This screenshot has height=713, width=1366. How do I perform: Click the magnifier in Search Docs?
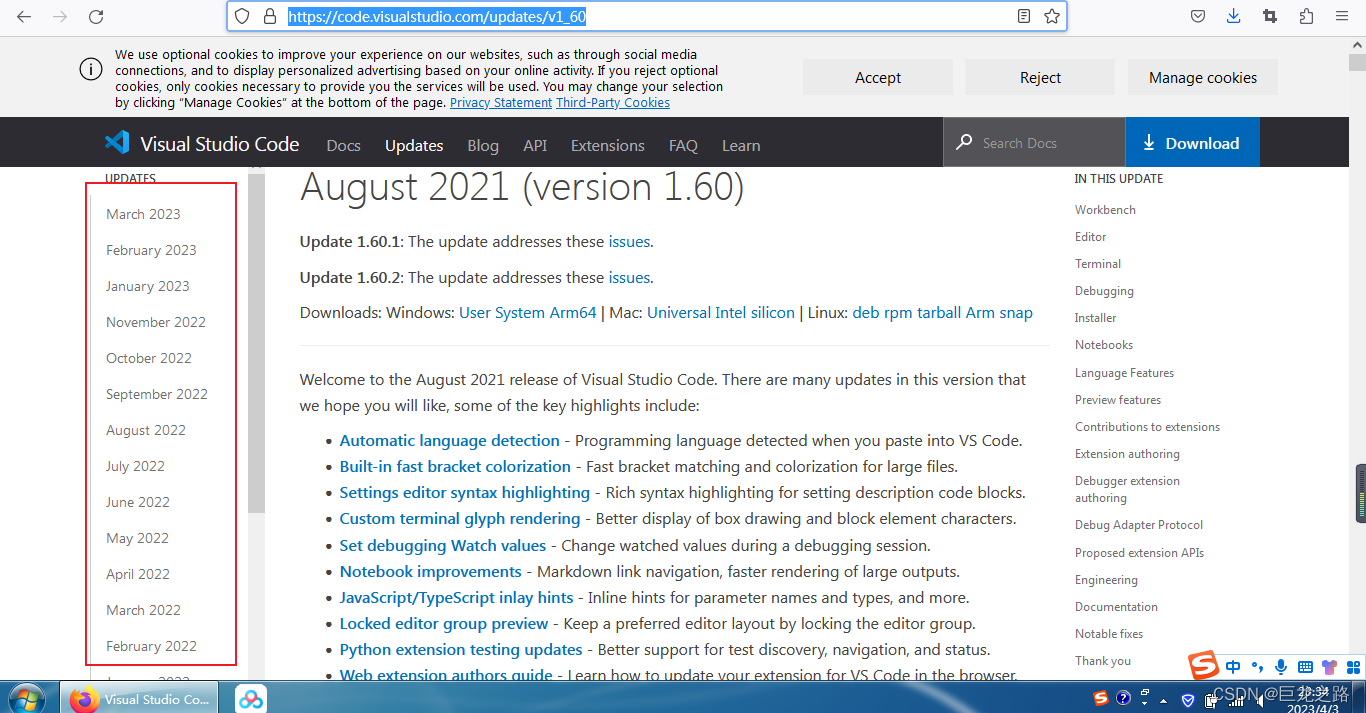[x=964, y=142]
